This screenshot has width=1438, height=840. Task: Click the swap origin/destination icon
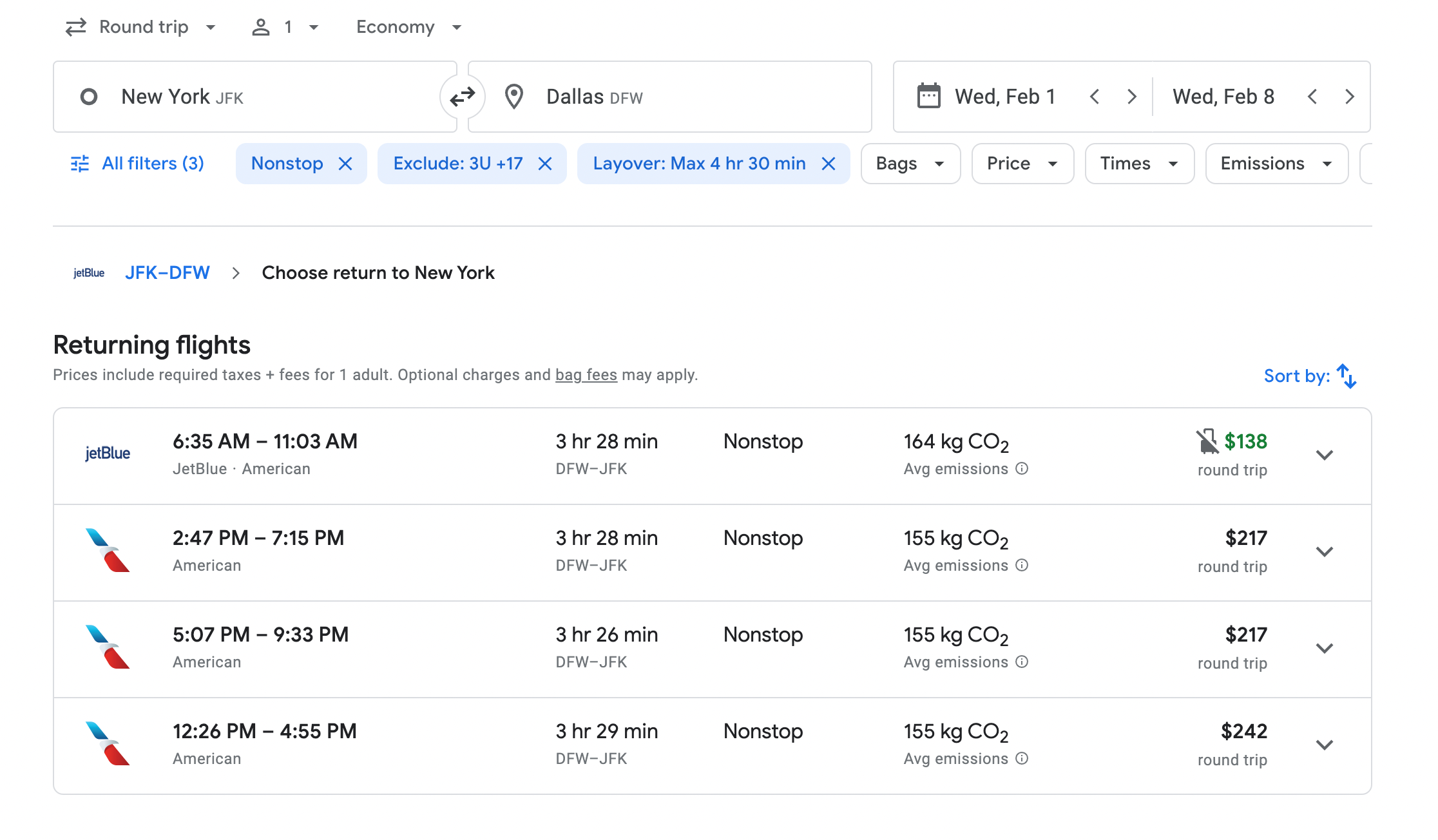click(461, 96)
